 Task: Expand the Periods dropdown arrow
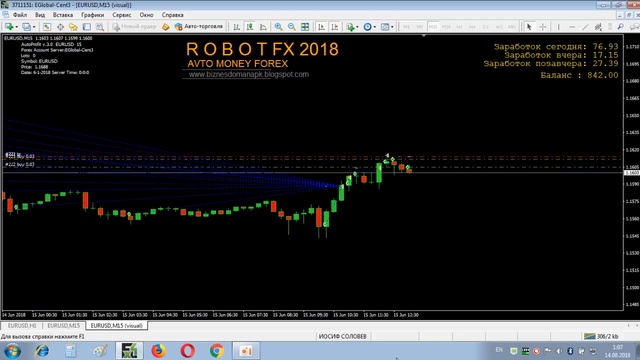tap(375, 27)
